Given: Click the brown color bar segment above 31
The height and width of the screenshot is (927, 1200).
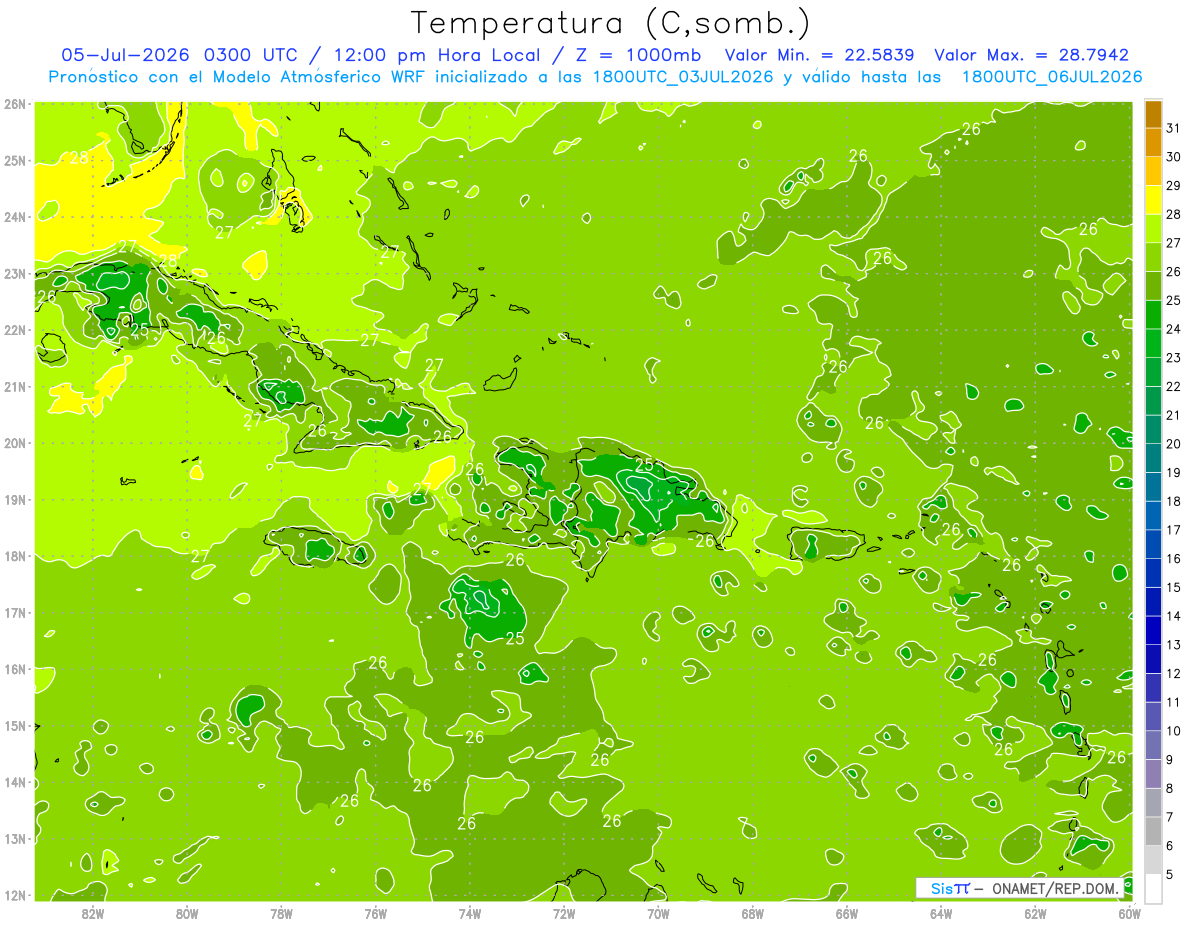Looking at the screenshot, I should (x=1153, y=113).
